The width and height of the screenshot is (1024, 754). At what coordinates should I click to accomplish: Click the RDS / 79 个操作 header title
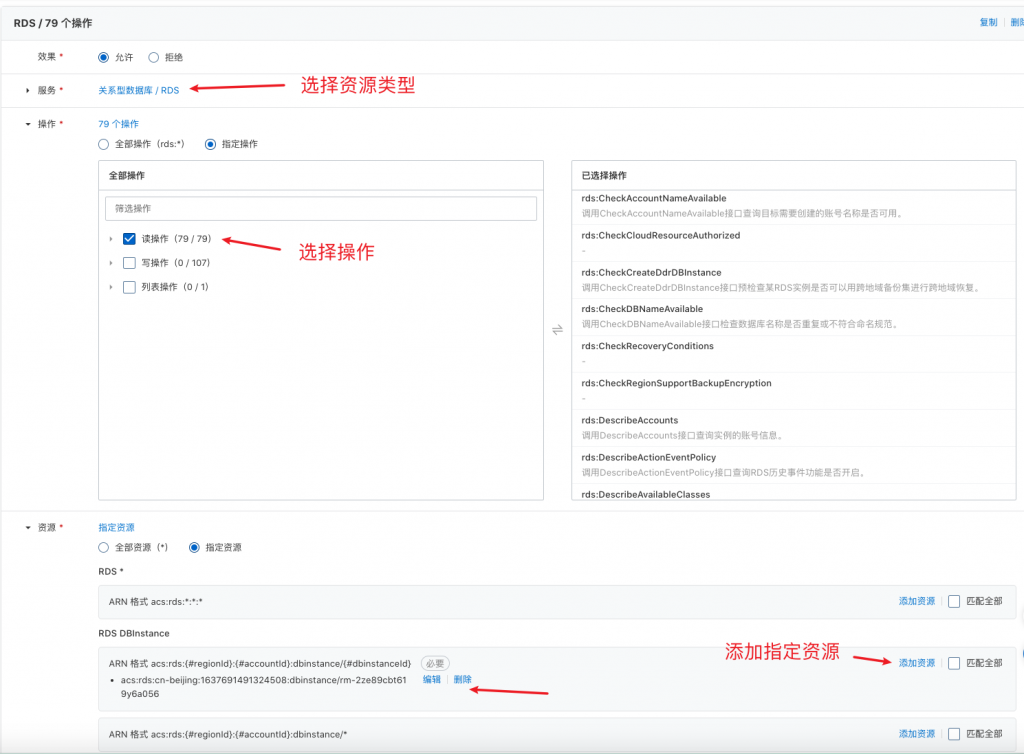click(x=53, y=24)
